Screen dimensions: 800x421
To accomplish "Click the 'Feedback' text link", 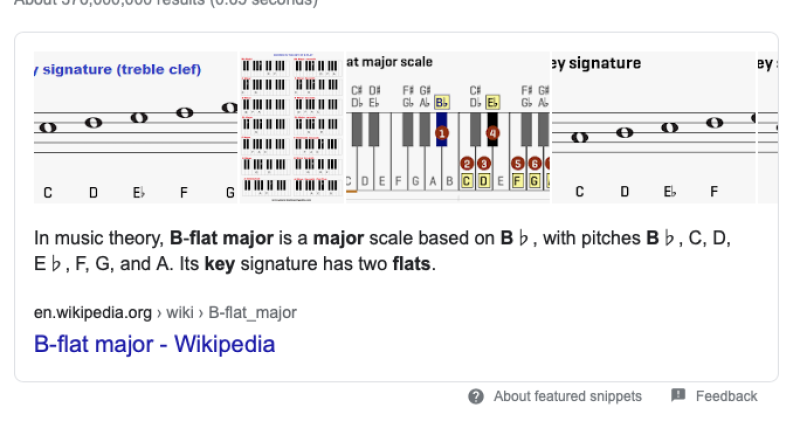I will (x=726, y=397).
